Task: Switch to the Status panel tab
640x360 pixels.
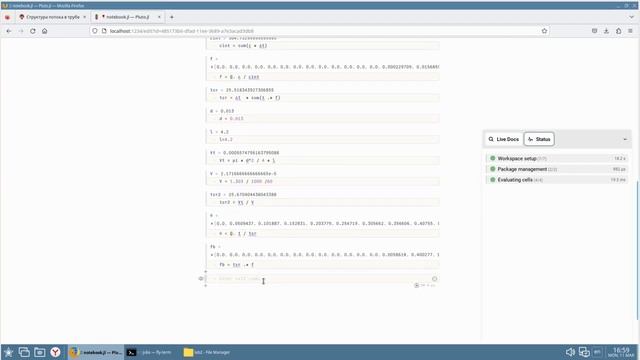Action: [539, 139]
